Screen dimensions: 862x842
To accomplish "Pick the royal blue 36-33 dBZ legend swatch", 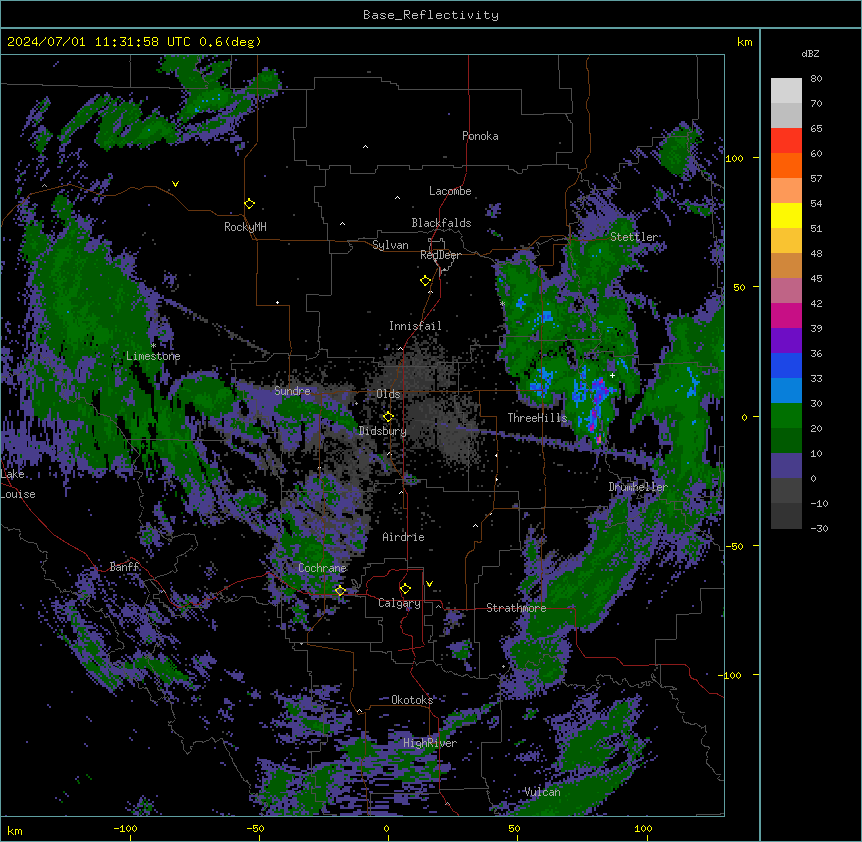I will 786,365.
